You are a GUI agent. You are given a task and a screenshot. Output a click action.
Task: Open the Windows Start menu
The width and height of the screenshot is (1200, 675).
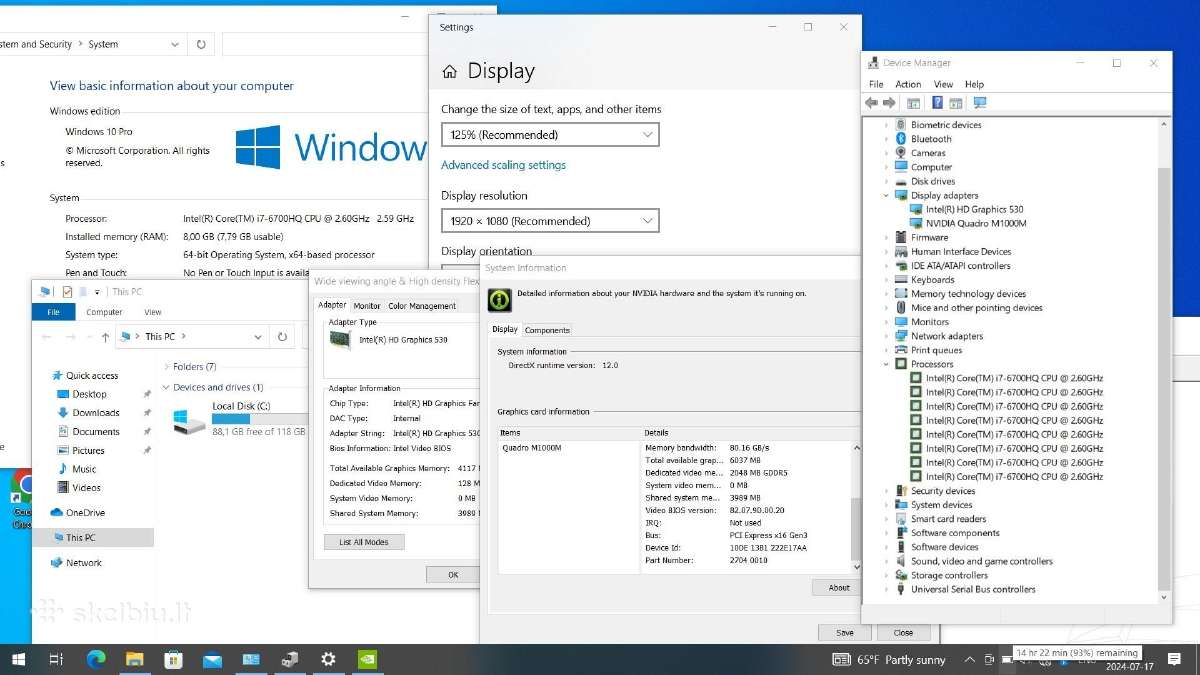(x=18, y=659)
